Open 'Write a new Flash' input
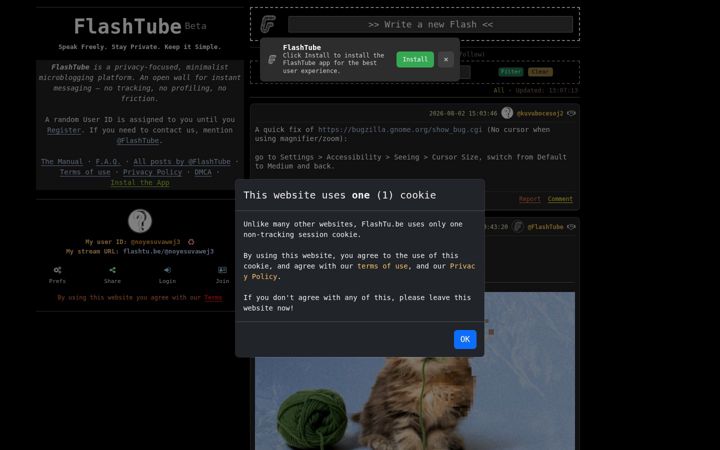The height and width of the screenshot is (450, 720). (430, 24)
